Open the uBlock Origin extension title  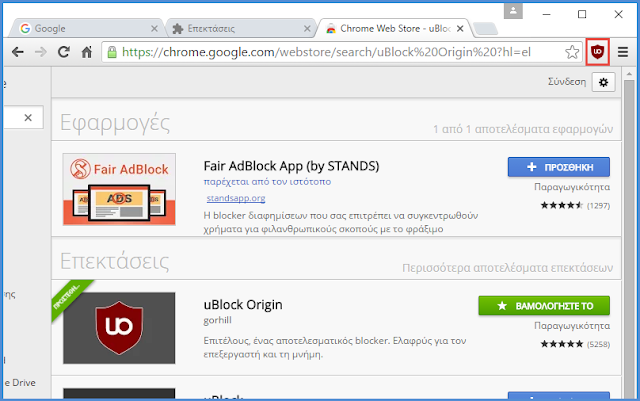[243, 305]
